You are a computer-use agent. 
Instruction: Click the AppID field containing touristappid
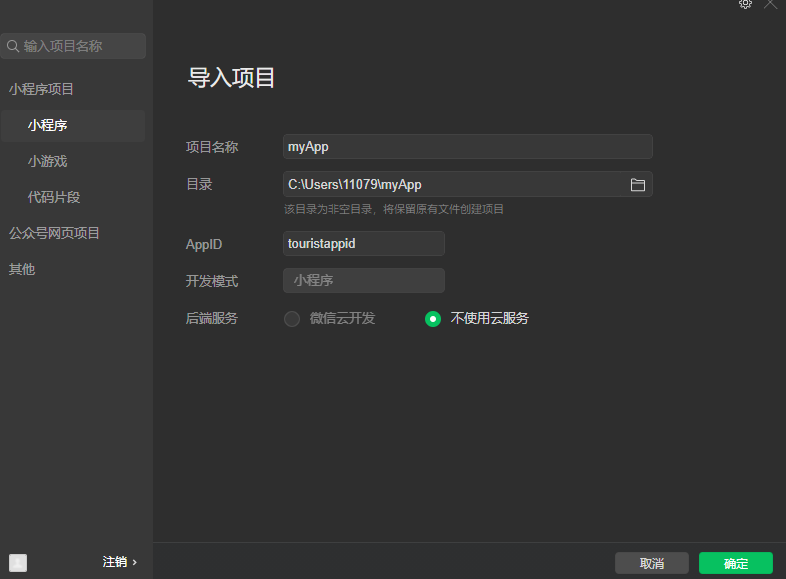coord(364,243)
